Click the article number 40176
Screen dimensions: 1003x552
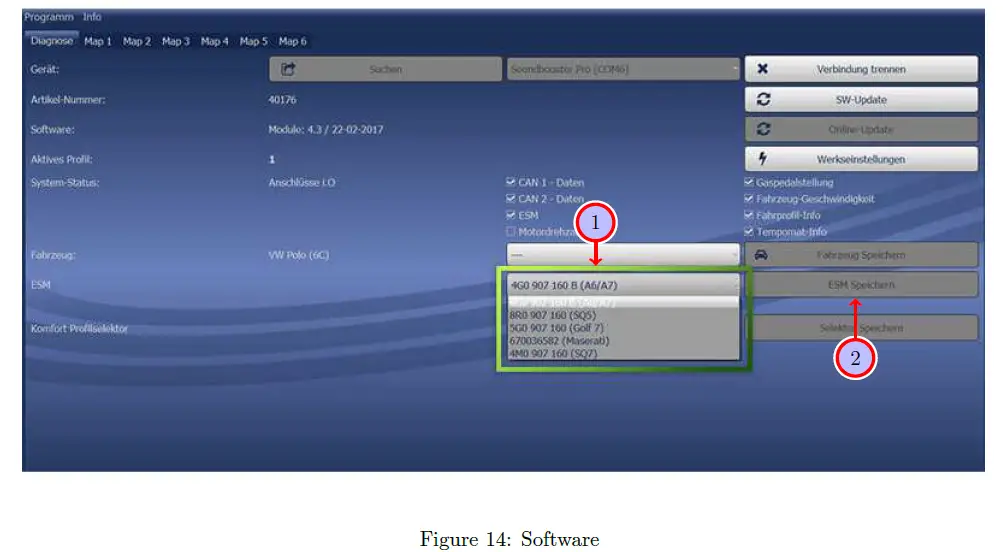(282, 100)
